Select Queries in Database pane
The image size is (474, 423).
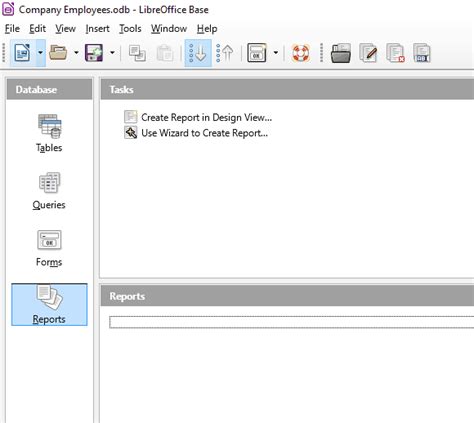[49, 190]
